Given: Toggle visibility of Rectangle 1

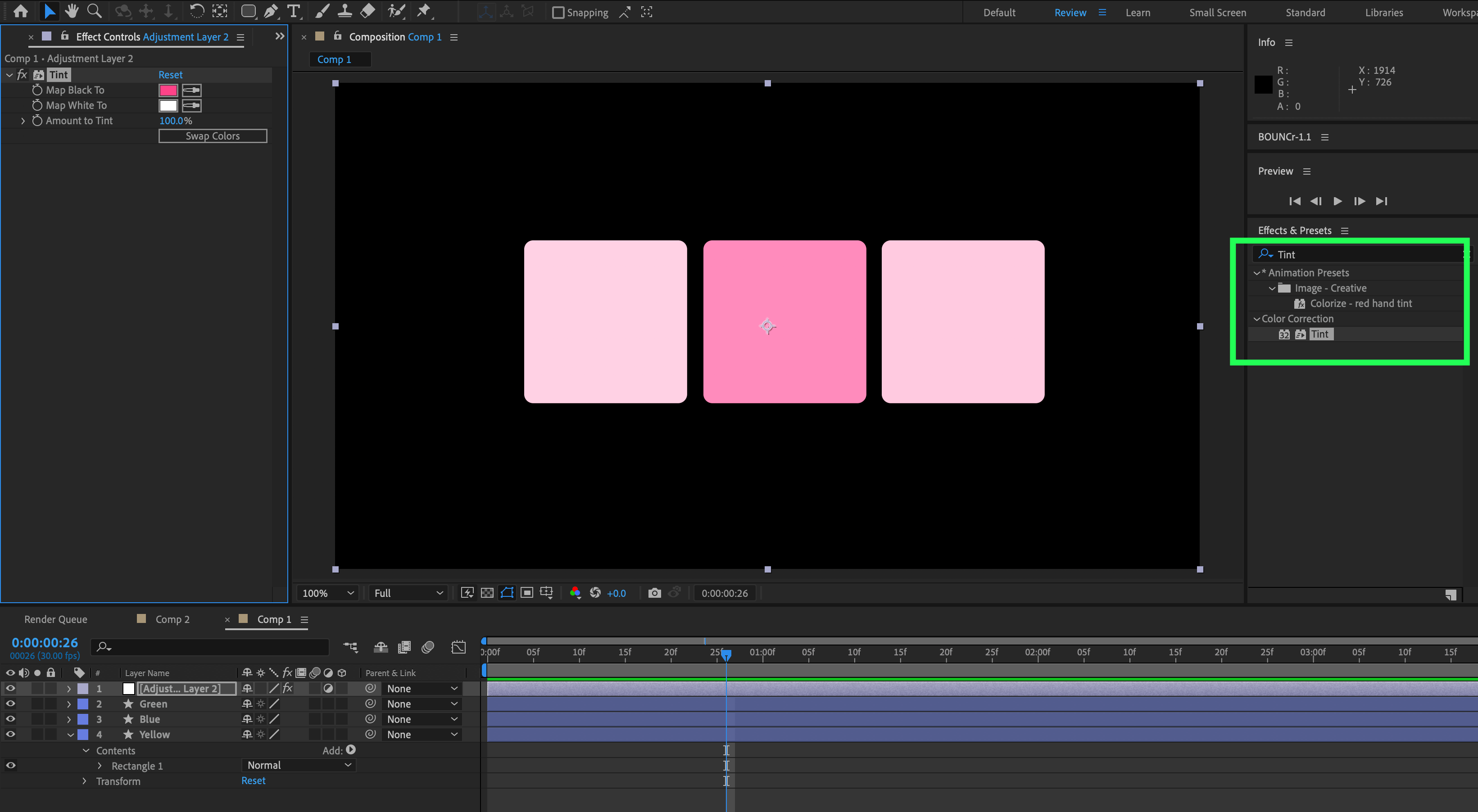Looking at the screenshot, I should pos(10,766).
